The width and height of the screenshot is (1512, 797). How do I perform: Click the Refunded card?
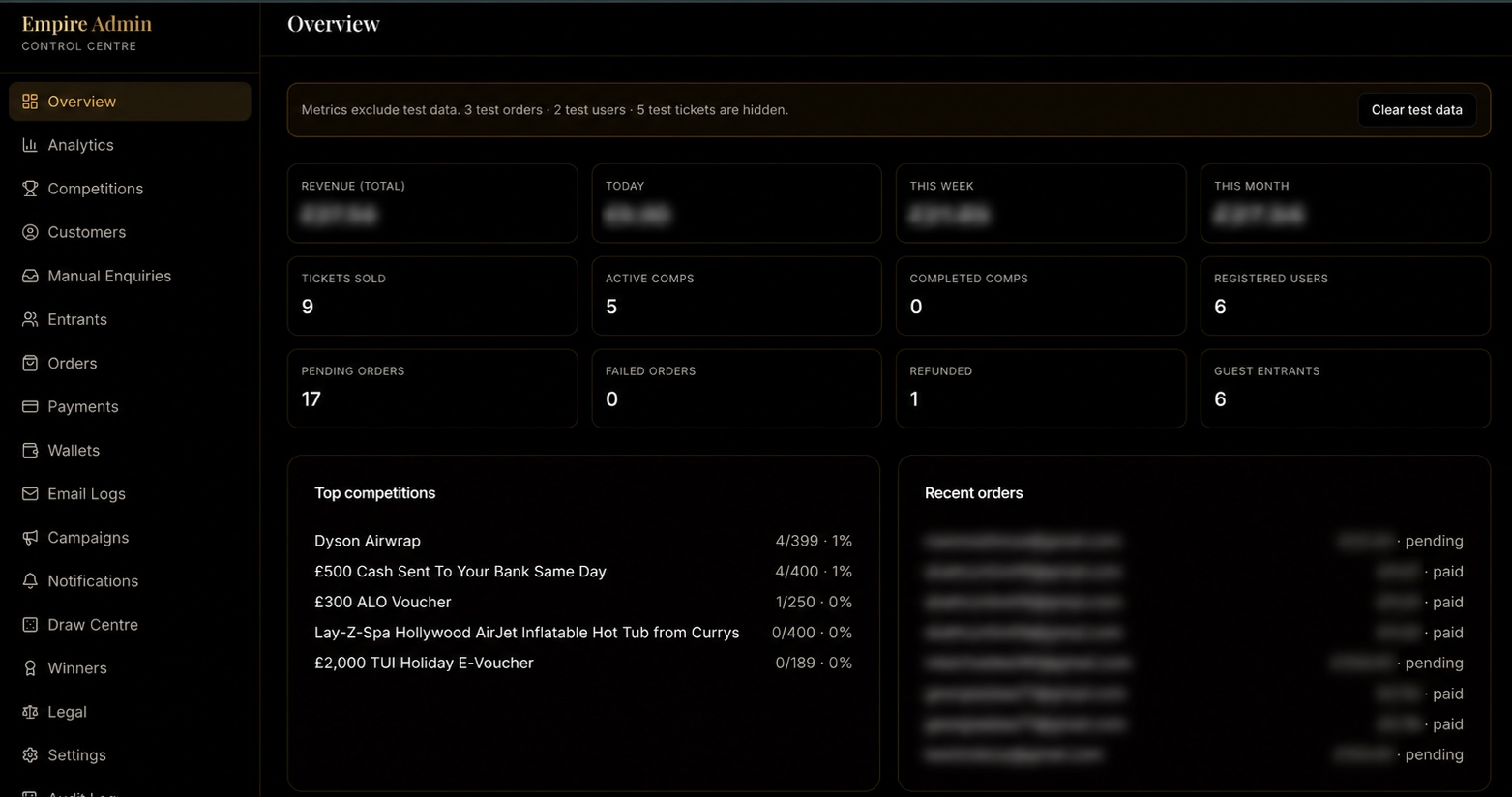[1041, 389]
